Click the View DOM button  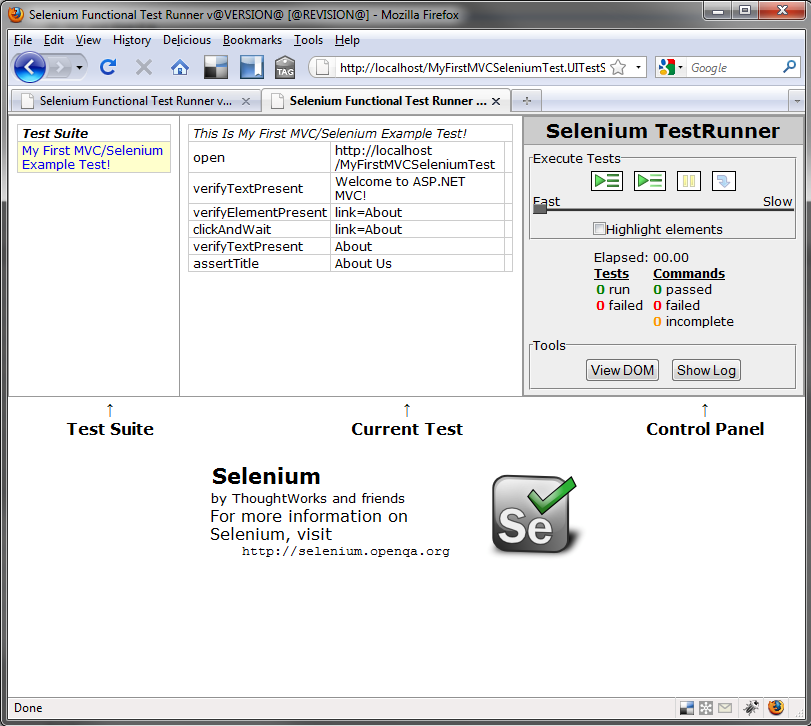pos(622,370)
